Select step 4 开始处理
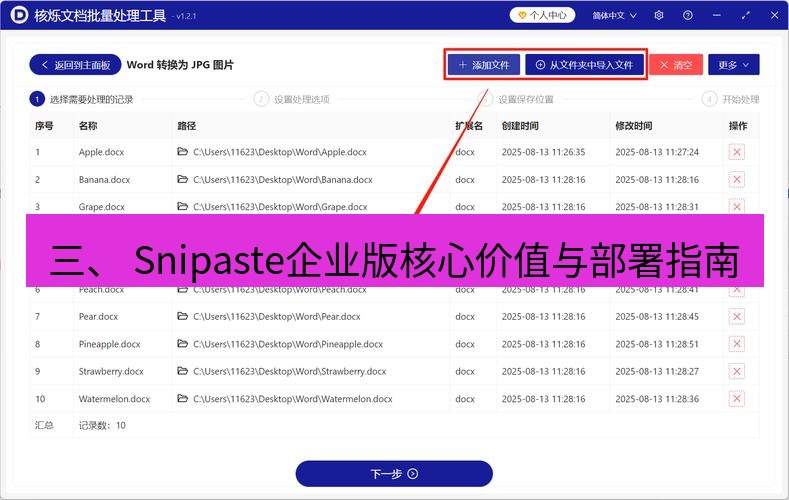The width and height of the screenshot is (789, 500). (x=731, y=99)
